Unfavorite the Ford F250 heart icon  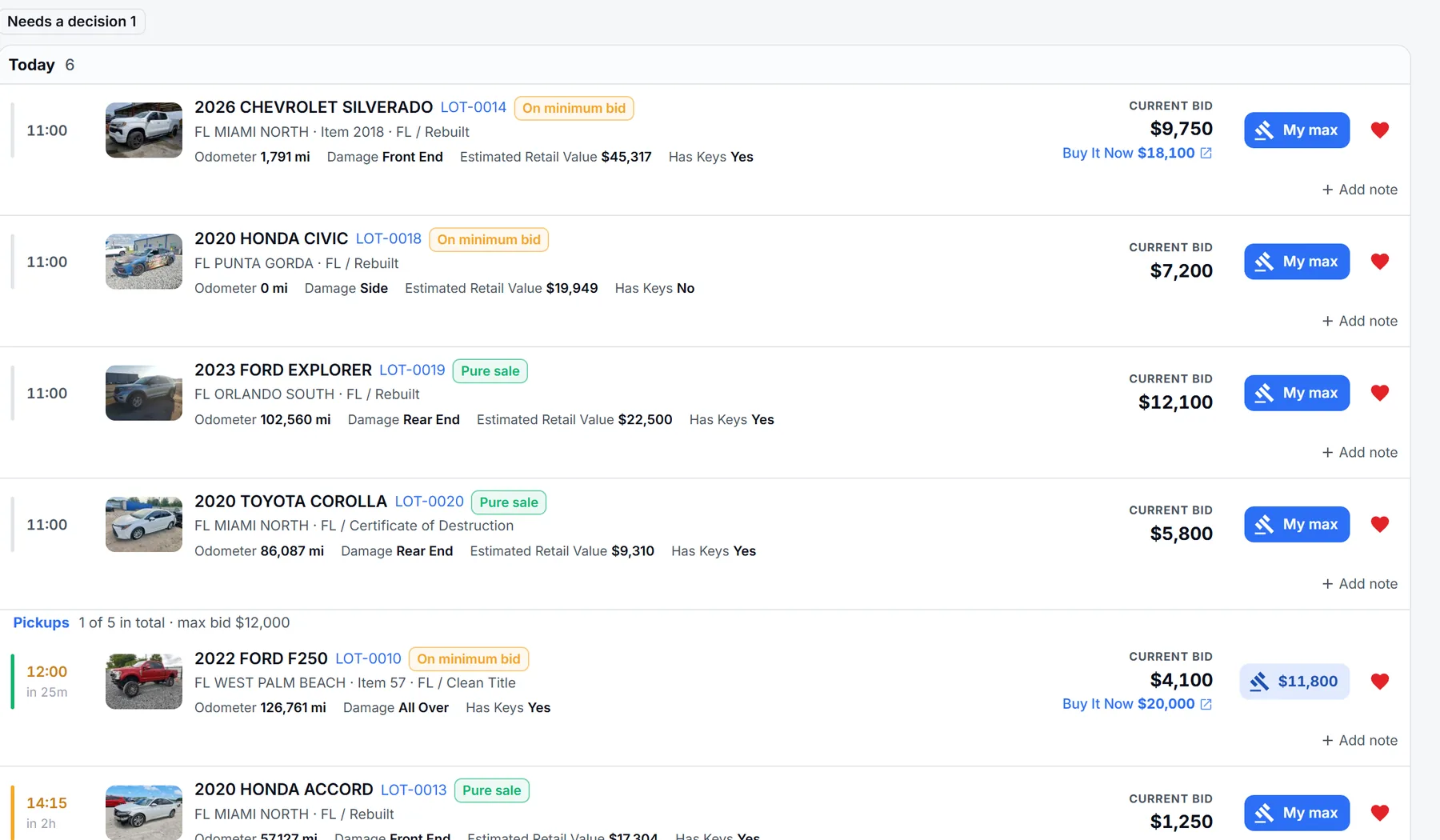pyautogui.click(x=1379, y=682)
